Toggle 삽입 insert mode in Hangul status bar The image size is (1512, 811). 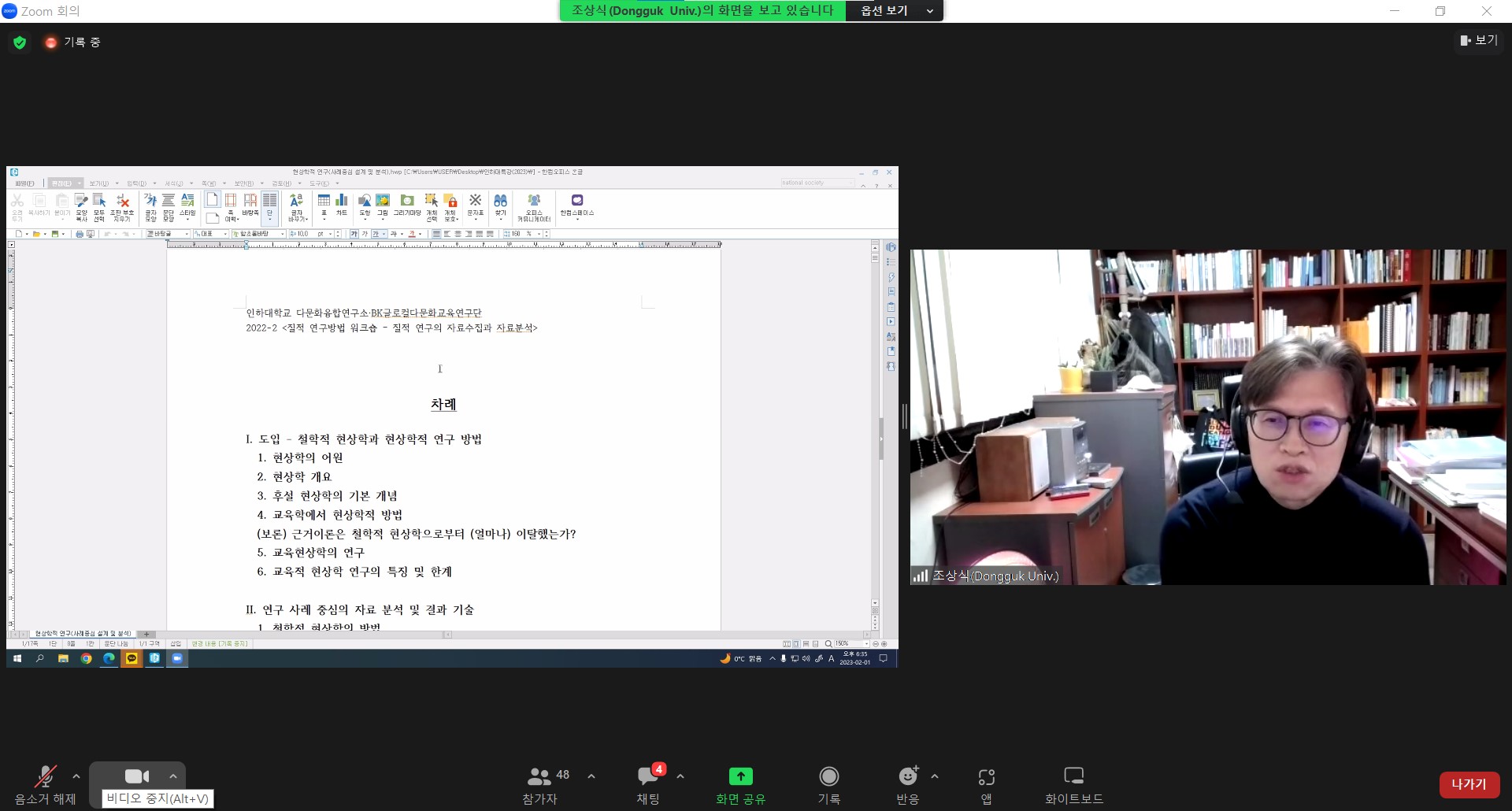tap(176, 644)
